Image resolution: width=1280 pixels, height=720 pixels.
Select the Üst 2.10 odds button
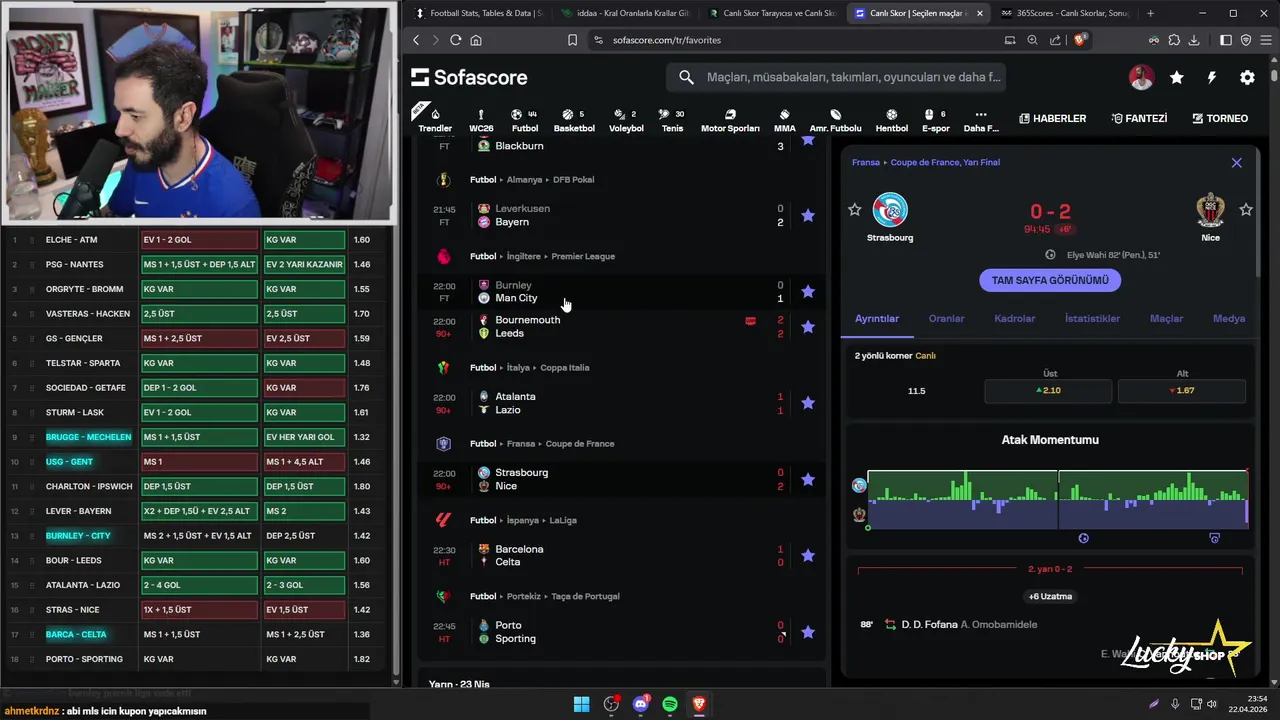click(x=1048, y=391)
